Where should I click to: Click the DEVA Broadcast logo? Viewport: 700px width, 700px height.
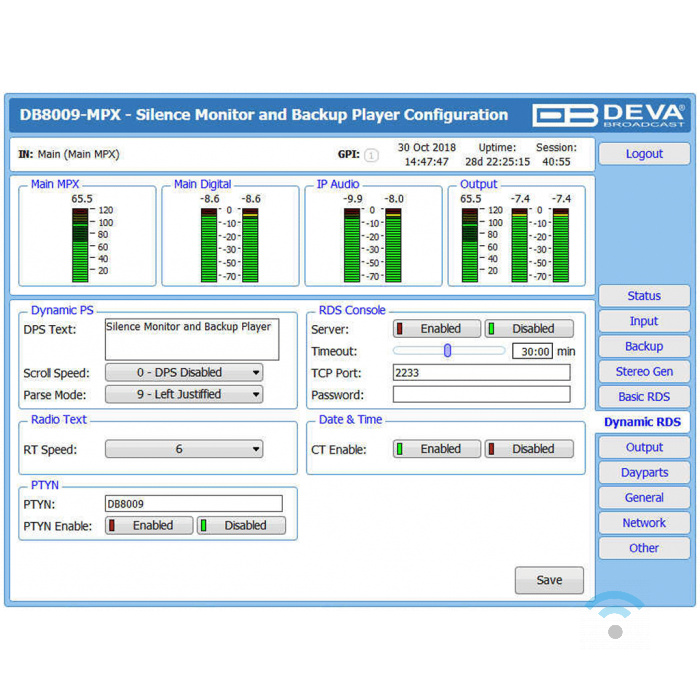(x=608, y=114)
